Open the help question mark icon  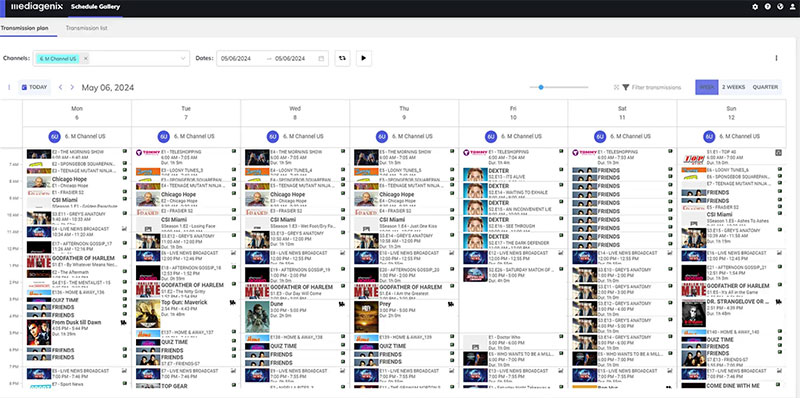pyautogui.click(x=767, y=7)
